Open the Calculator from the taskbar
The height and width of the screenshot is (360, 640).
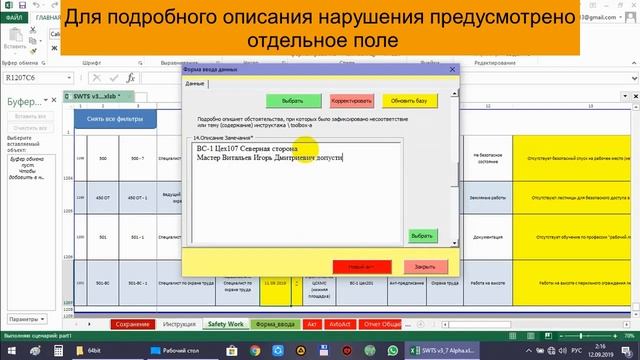pyautogui.click(x=58, y=351)
